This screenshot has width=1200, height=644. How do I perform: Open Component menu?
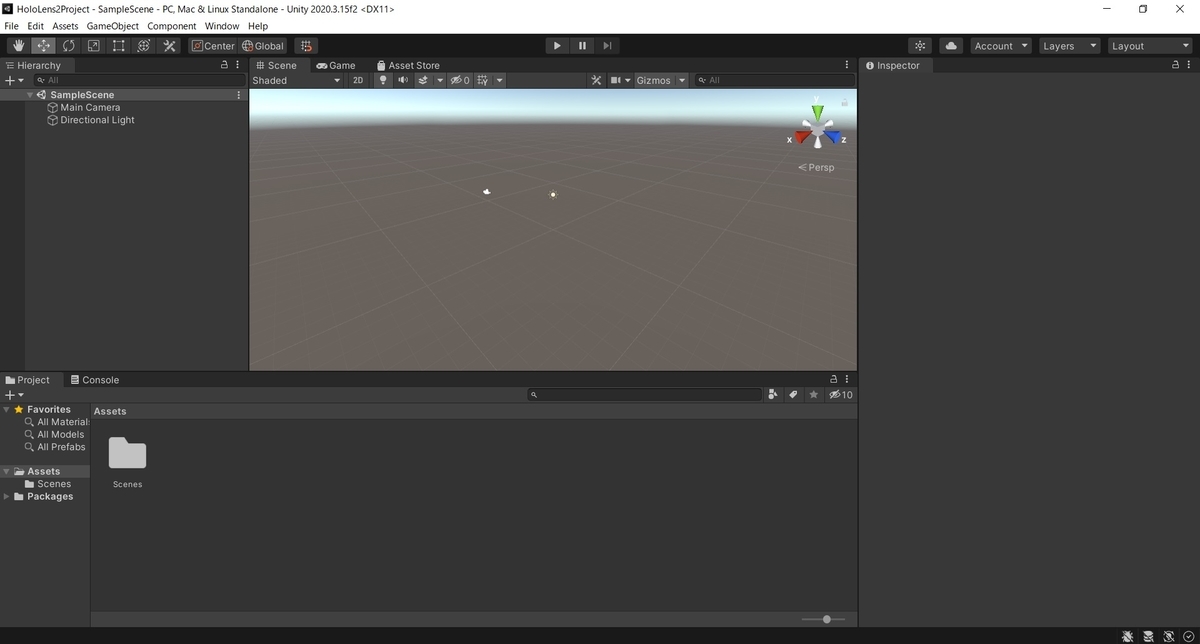point(172,26)
